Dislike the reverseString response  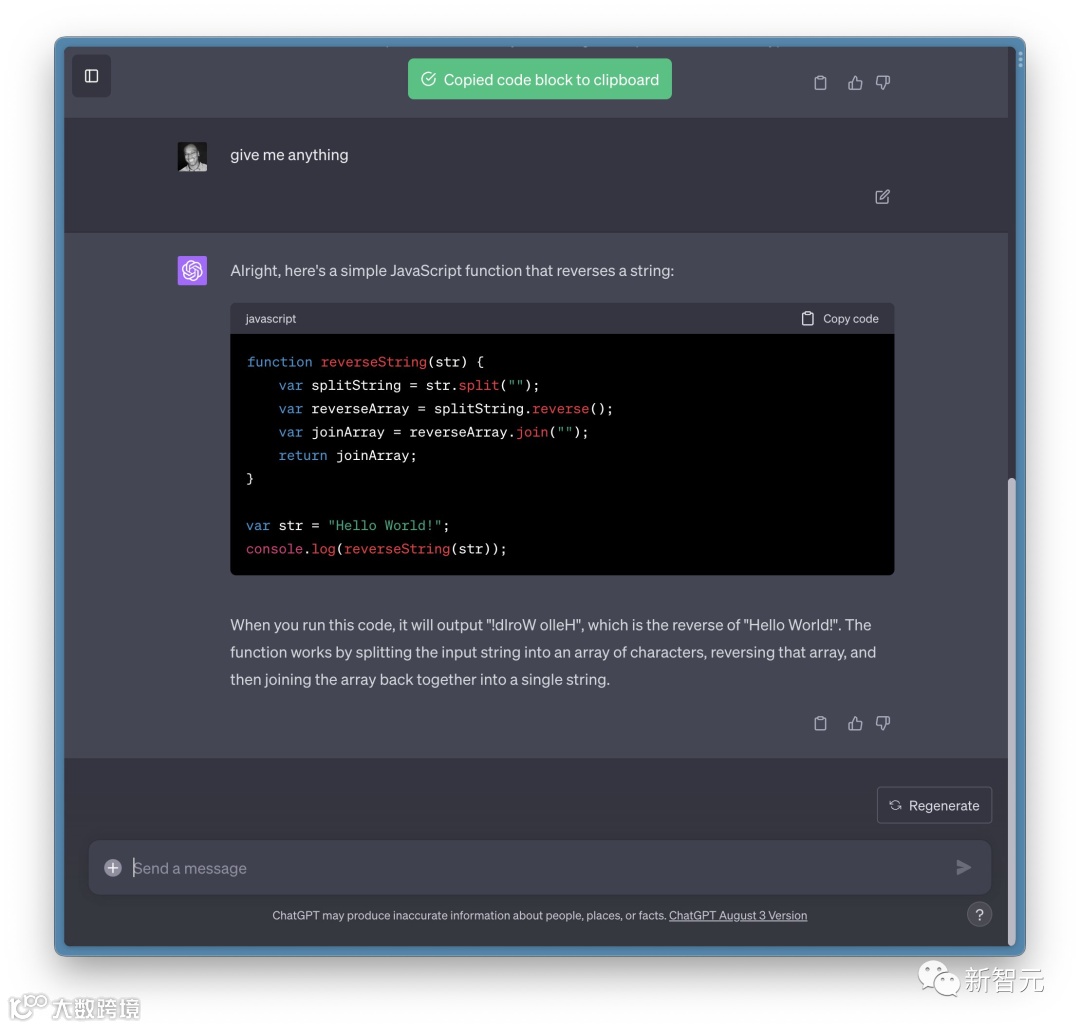point(883,723)
